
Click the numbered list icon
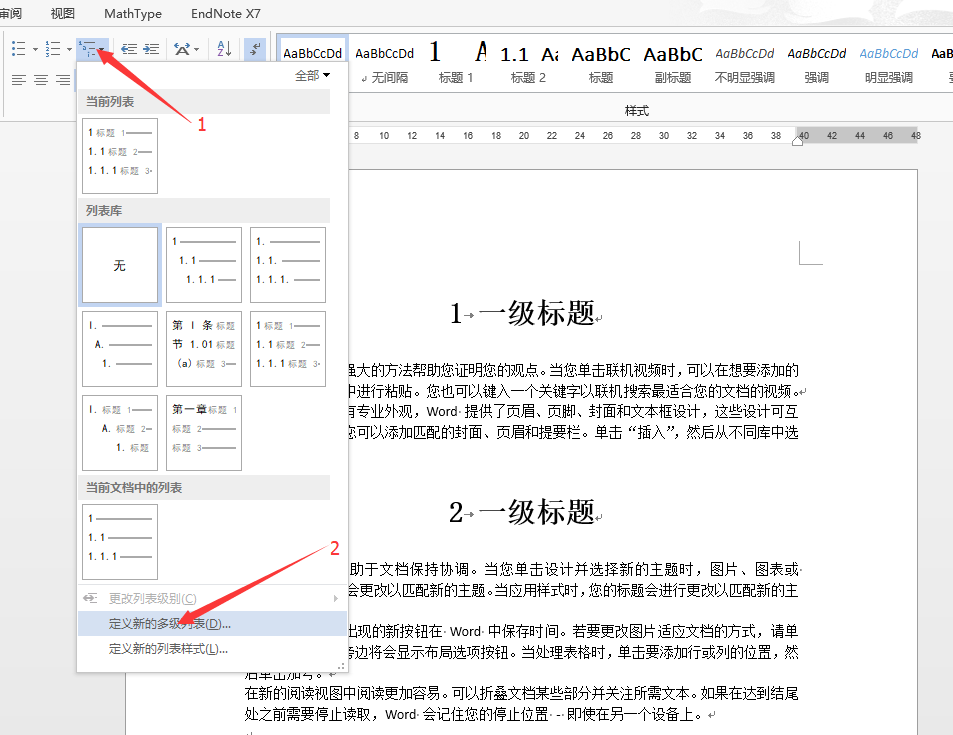(x=53, y=49)
